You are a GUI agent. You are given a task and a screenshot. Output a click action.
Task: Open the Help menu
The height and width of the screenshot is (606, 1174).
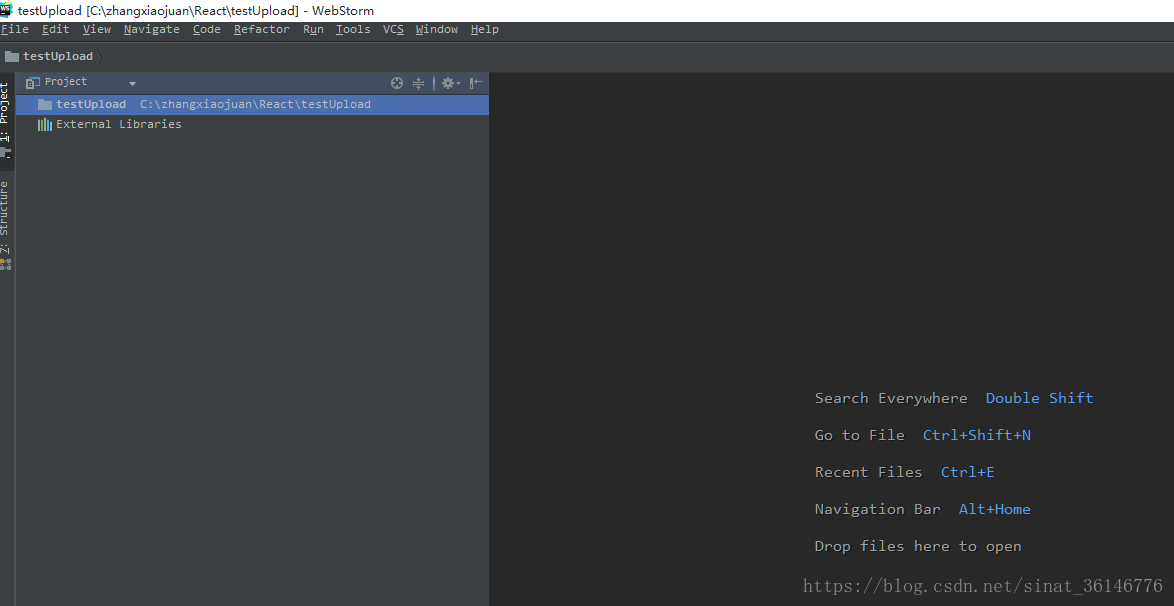(484, 29)
